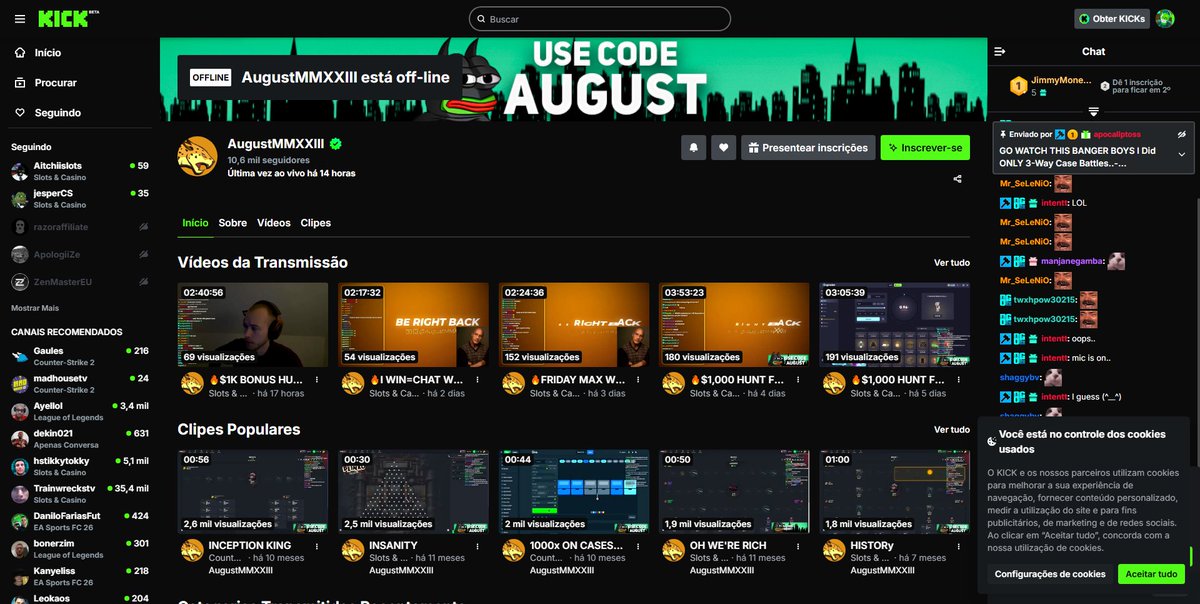The image size is (1200, 604).
Task: Click Presentear inscrições button
Action: coord(808,148)
